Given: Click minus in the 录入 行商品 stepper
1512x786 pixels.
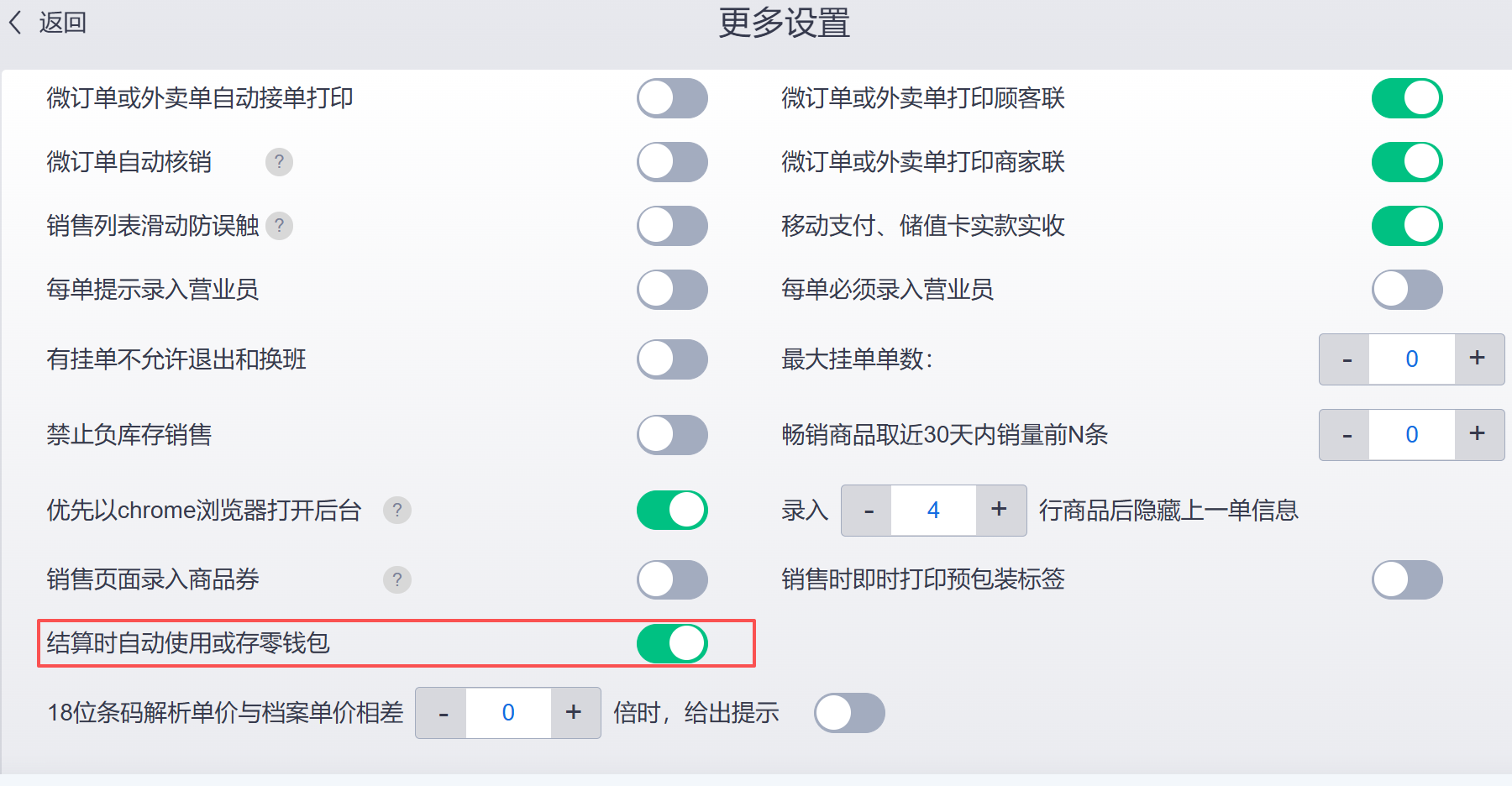Looking at the screenshot, I should point(869,511).
